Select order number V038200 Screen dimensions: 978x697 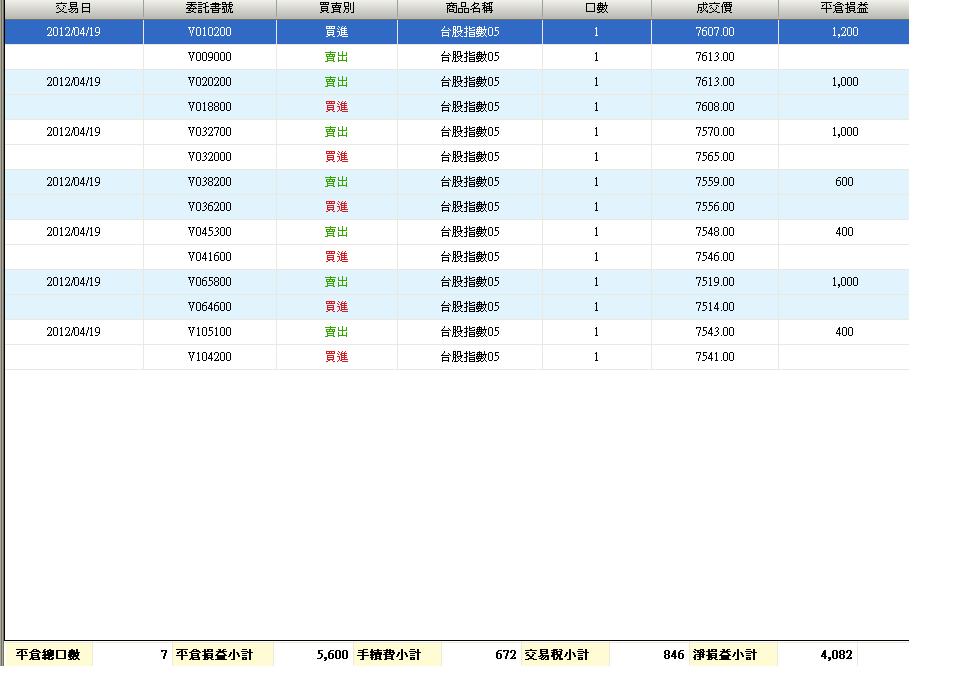pos(210,182)
